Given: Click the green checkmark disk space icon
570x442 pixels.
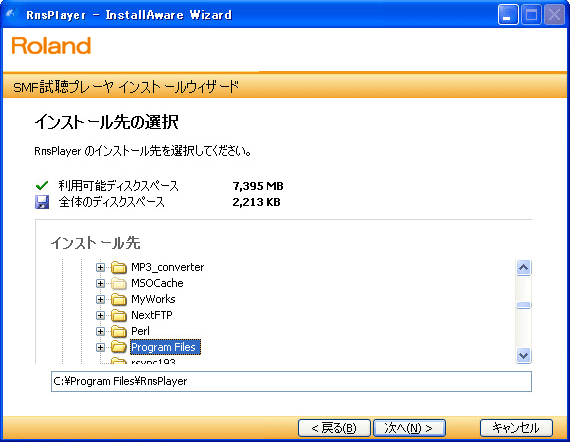Looking at the screenshot, I should point(42,186).
